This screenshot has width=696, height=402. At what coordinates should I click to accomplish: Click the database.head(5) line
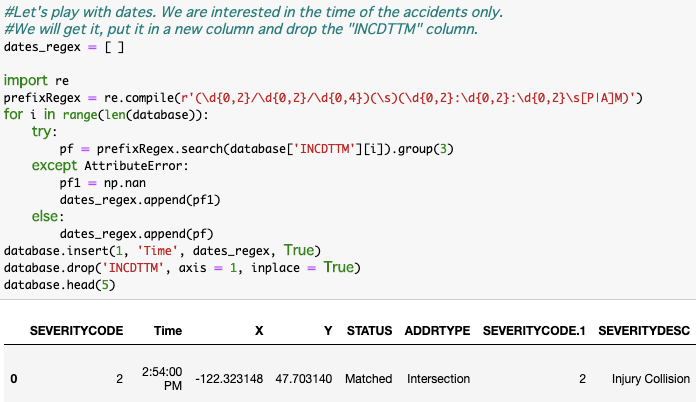[x=59, y=284]
